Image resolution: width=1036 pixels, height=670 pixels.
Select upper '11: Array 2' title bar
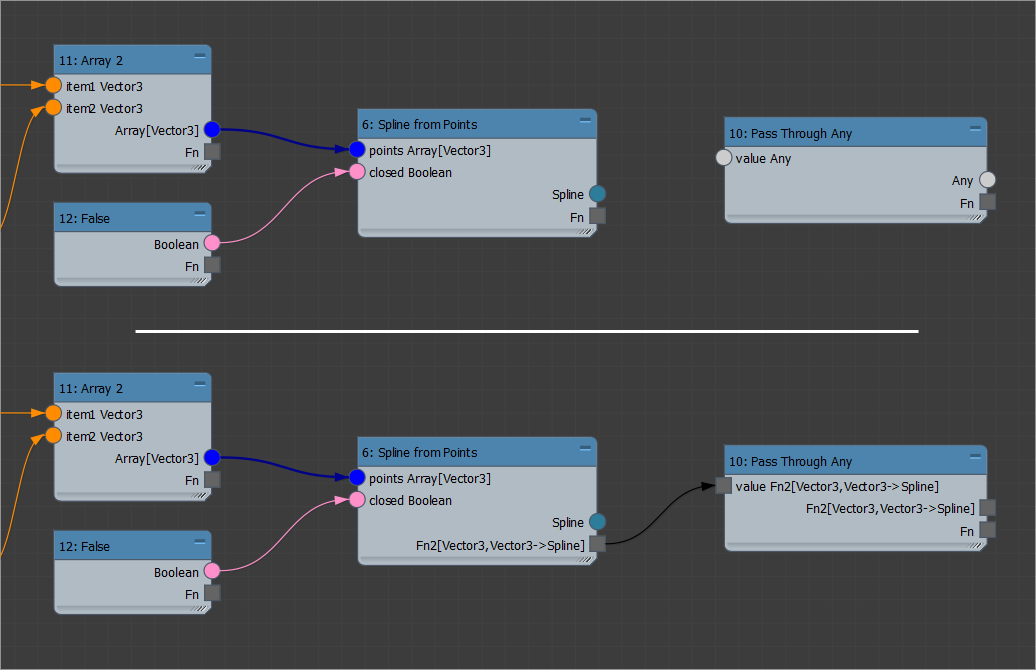click(x=132, y=60)
